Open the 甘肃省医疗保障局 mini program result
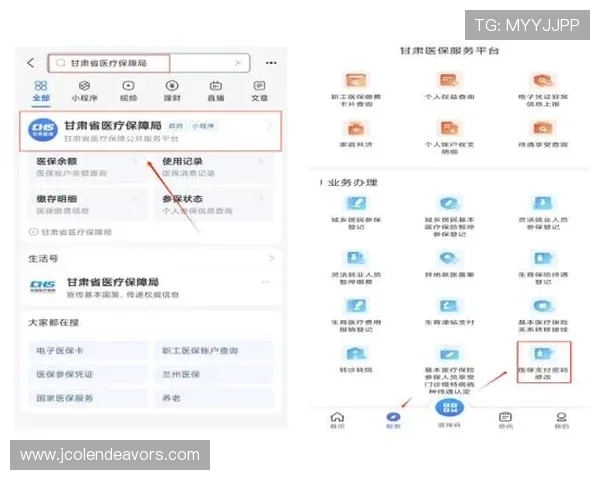This screenshot has width=600, height=480. tap(150, 131)
